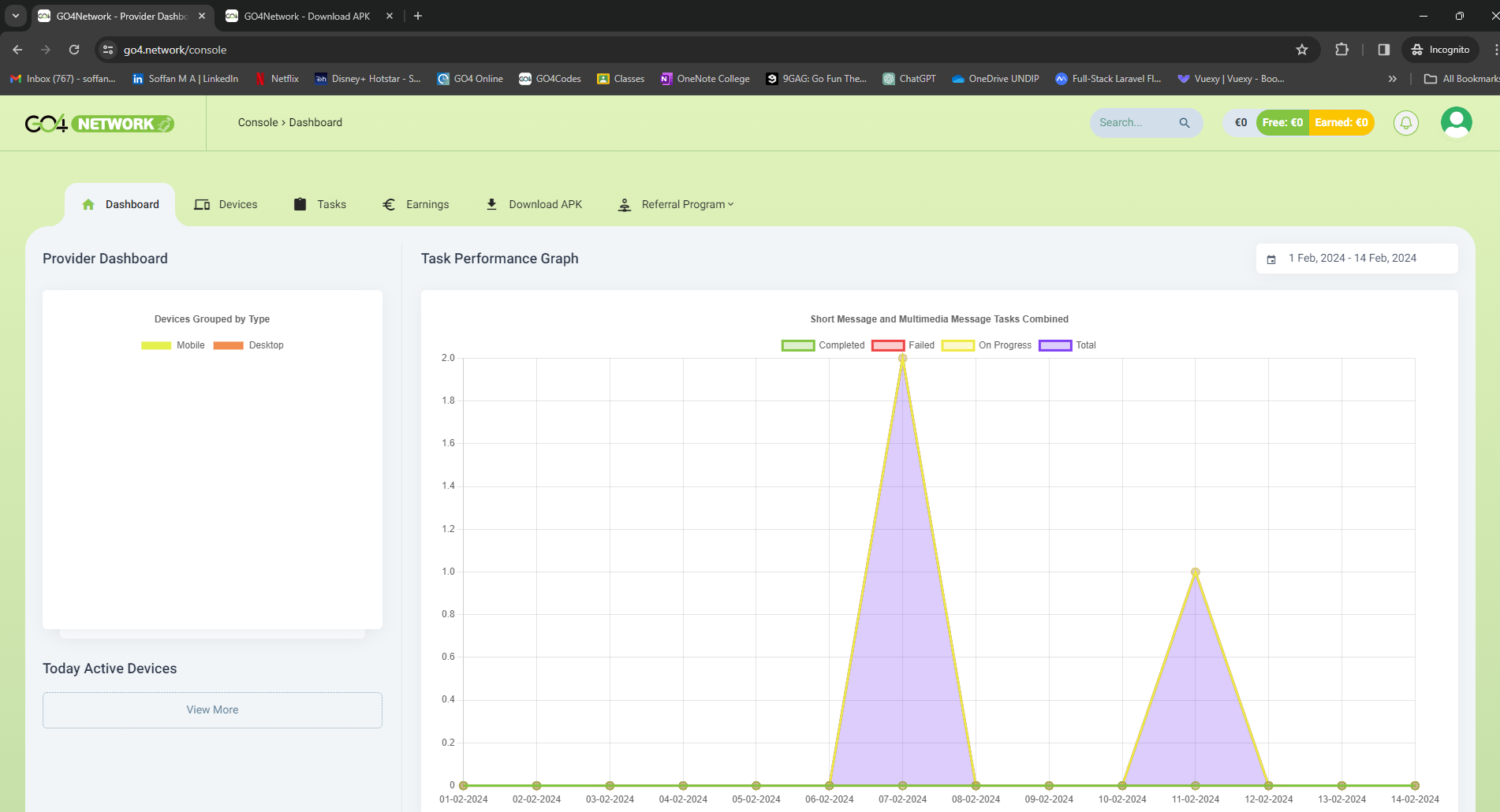
Task: Show hidden bookmarks chevron
Action: 1393,79
